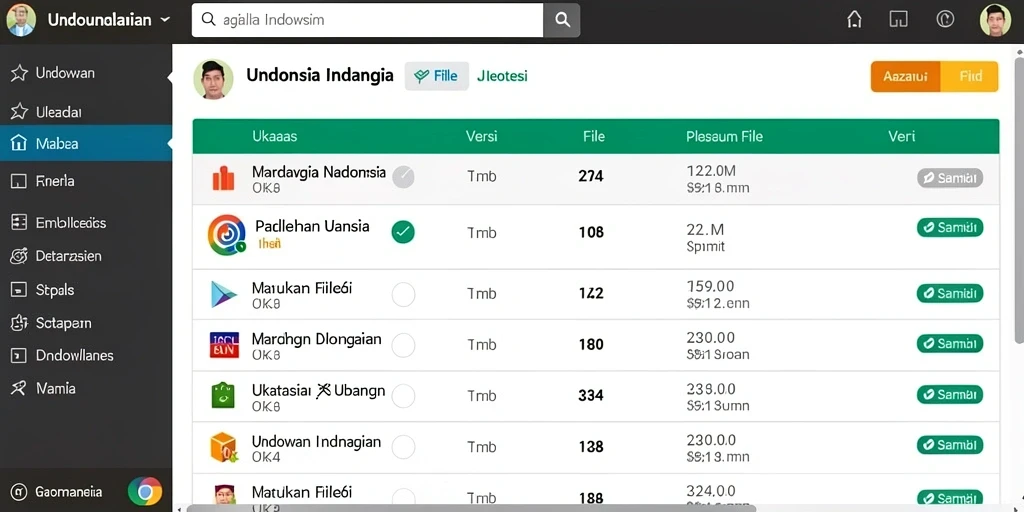Click the profile picture beside Undonsia Indangia

pos(214,79)
